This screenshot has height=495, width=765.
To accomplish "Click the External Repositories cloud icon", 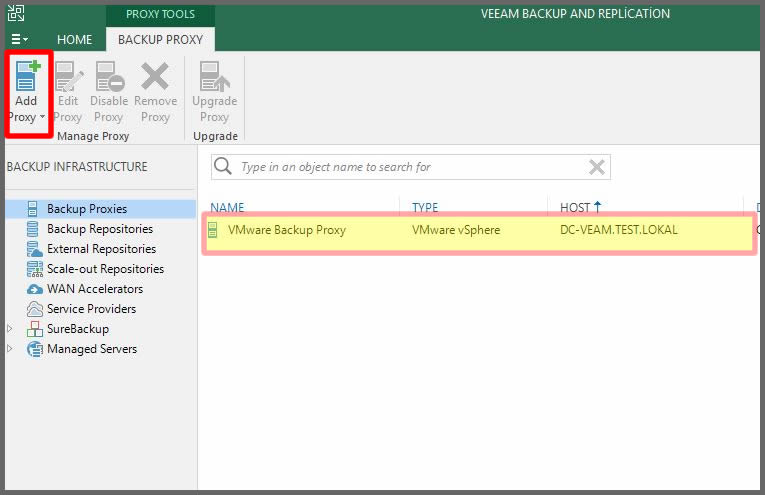I will pos(34,249).
